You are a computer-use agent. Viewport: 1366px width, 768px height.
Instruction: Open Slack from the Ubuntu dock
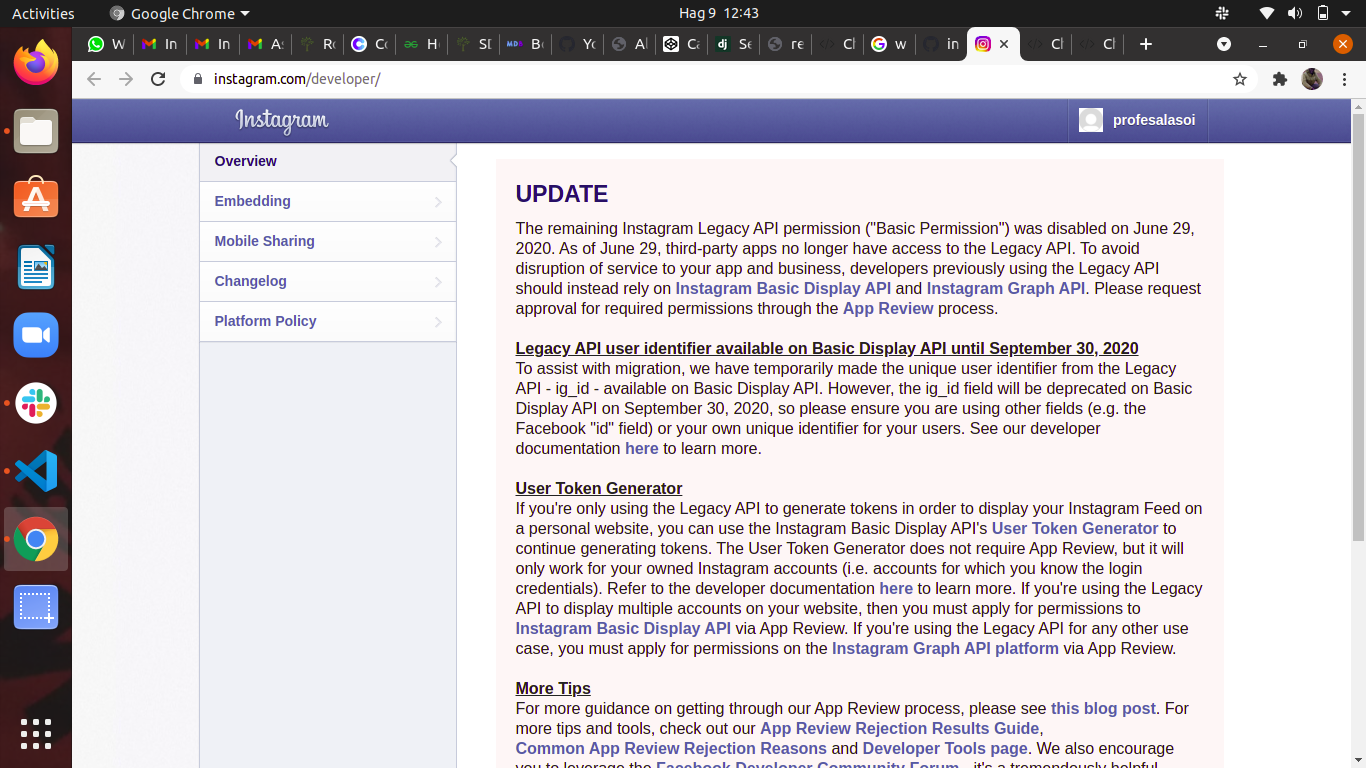point(36,403)
